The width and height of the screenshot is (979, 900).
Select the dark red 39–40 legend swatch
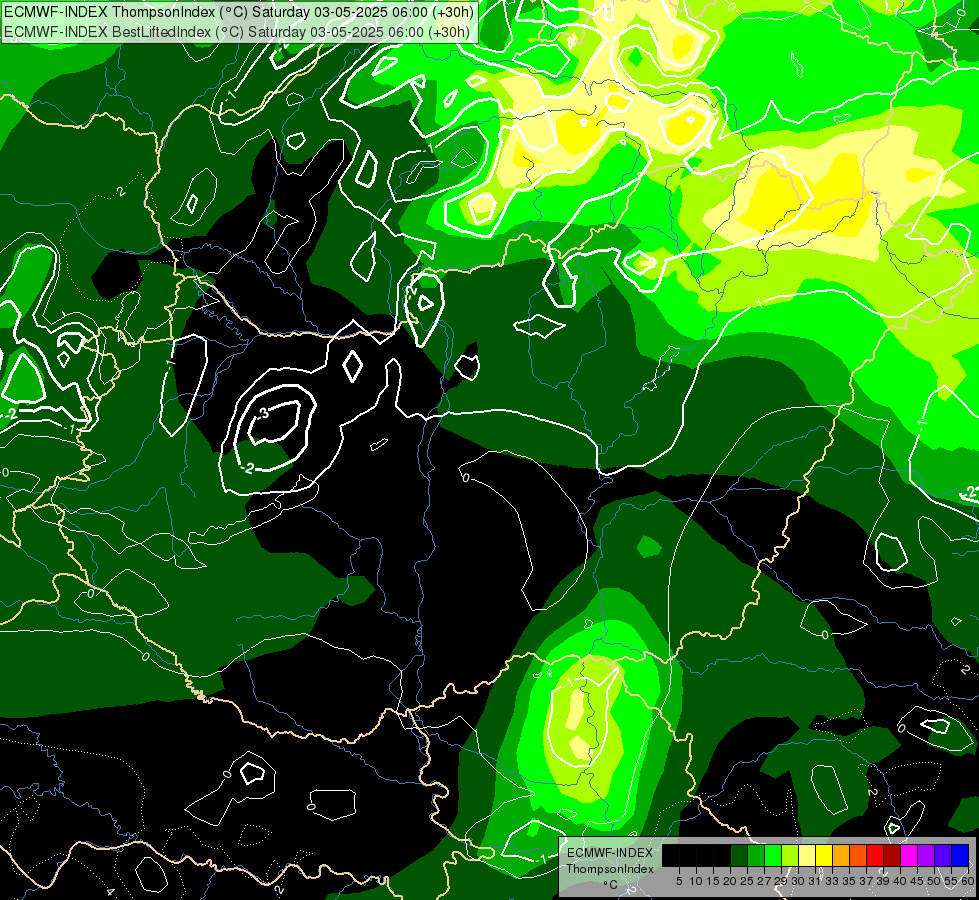tap(892, 855)
